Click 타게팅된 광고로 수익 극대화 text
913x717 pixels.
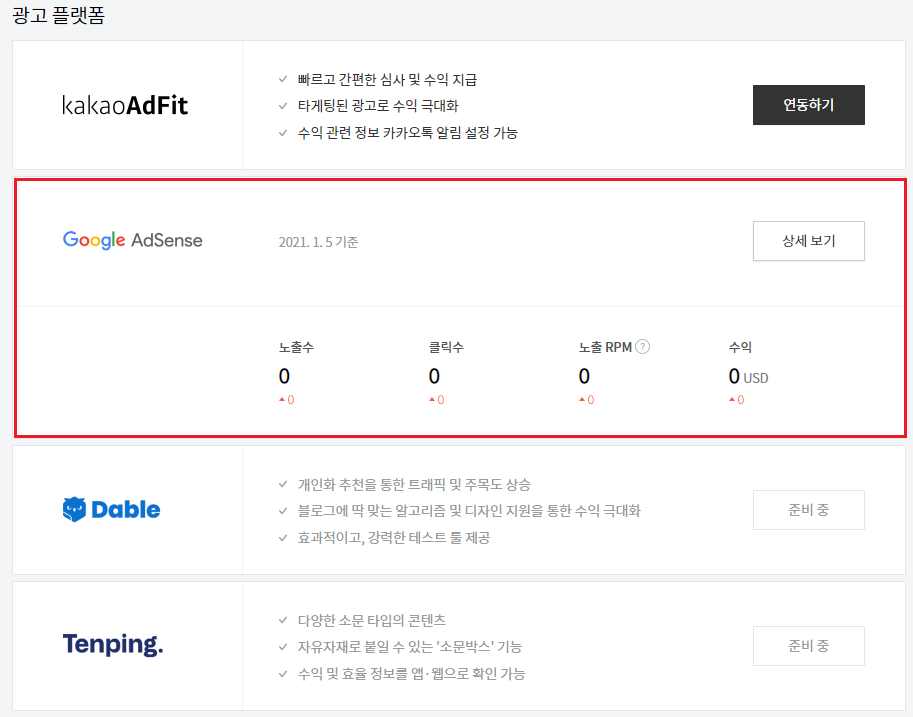click(x=378, y=105)
